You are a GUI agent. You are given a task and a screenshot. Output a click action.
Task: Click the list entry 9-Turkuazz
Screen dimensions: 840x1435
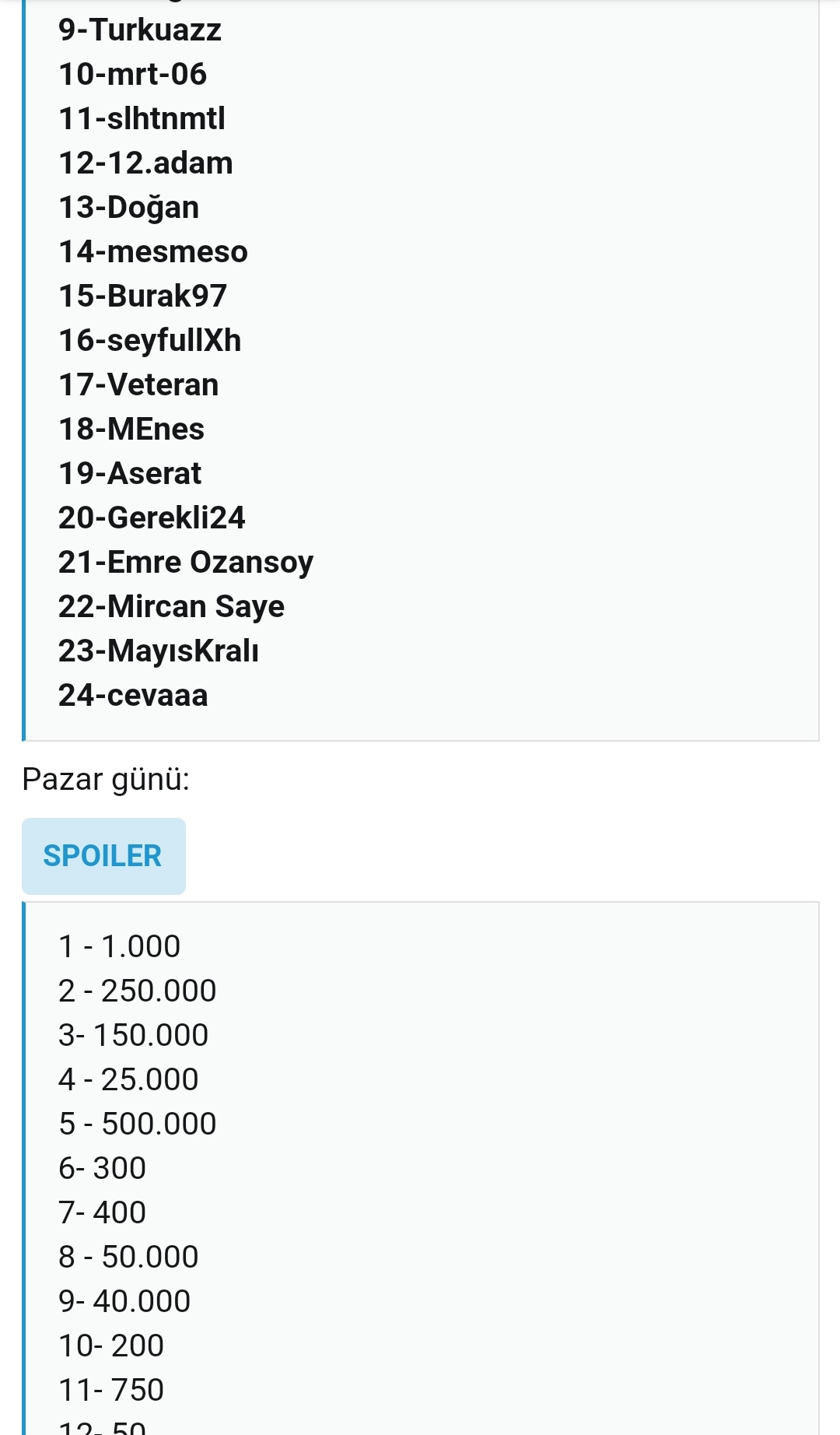tap(140, 30)
